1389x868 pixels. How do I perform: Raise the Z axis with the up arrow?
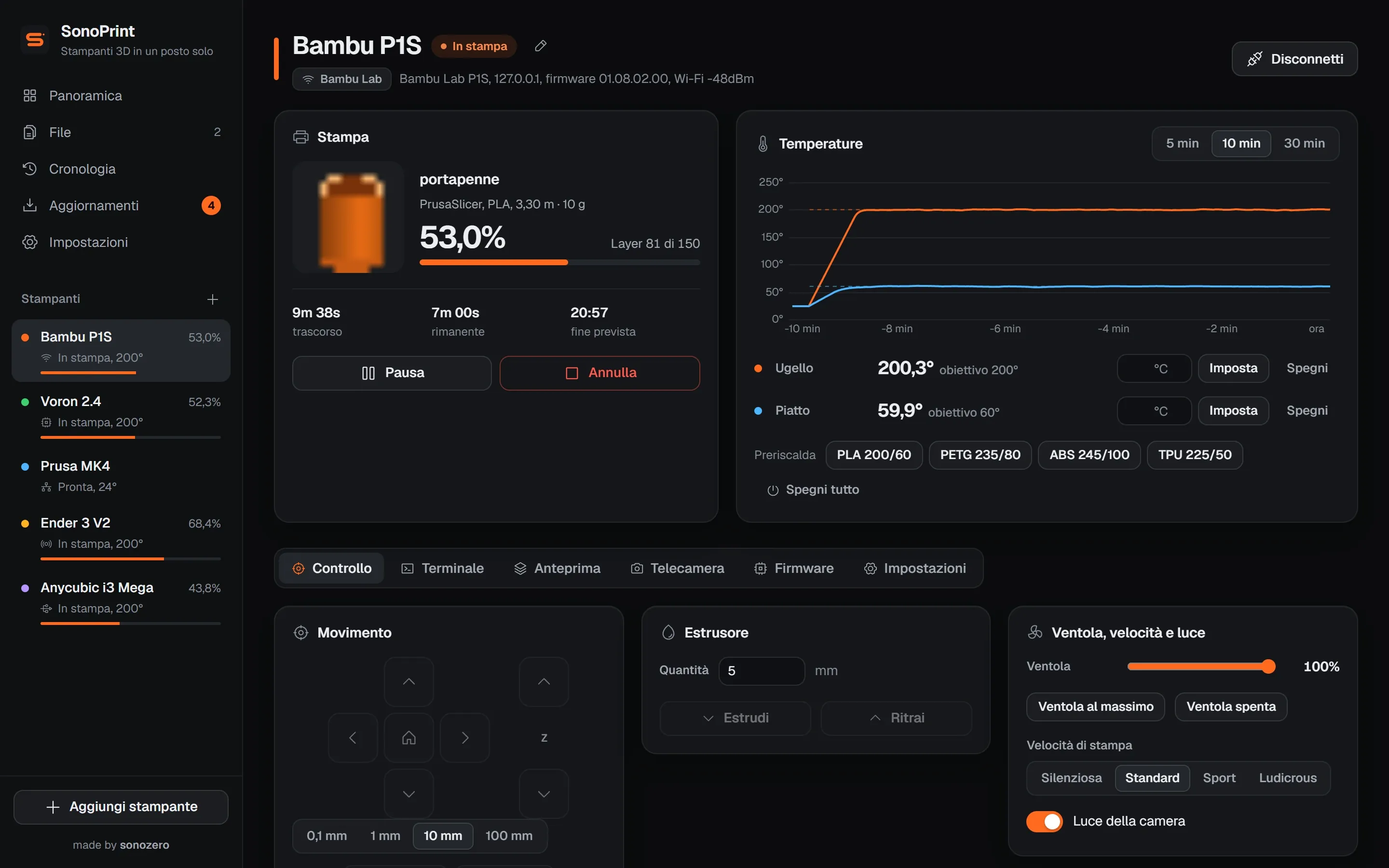[544, 681]
